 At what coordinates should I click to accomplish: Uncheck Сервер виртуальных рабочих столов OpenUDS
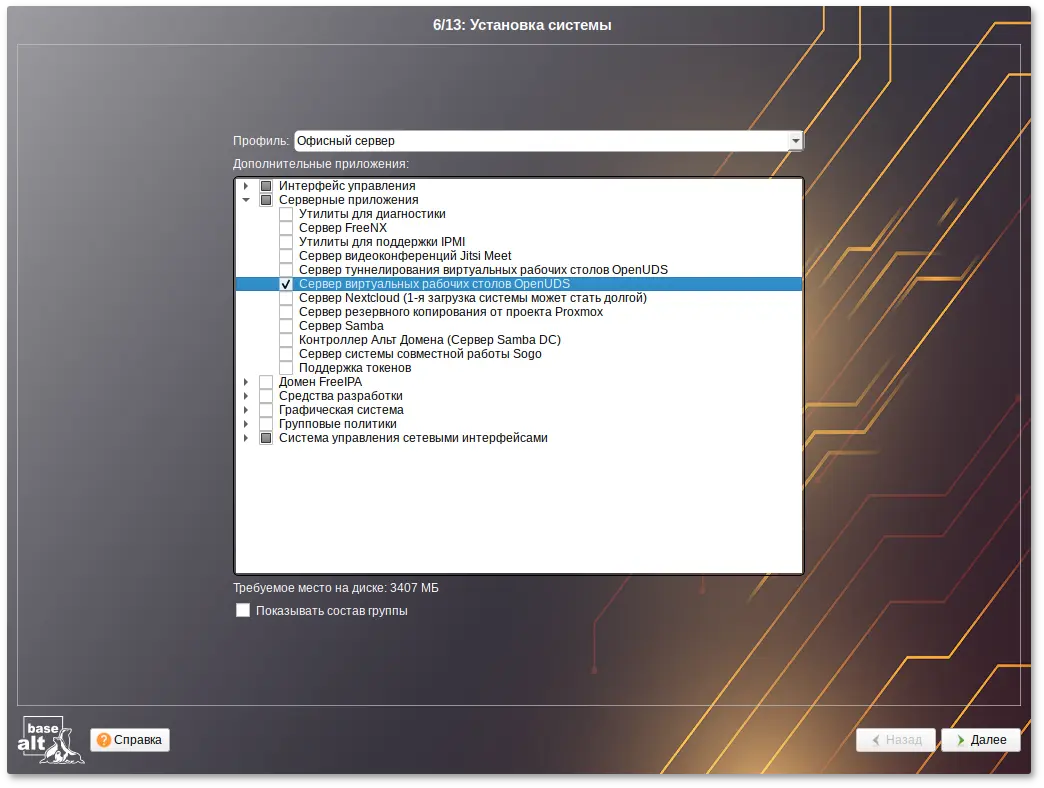[x=286, y=283]
